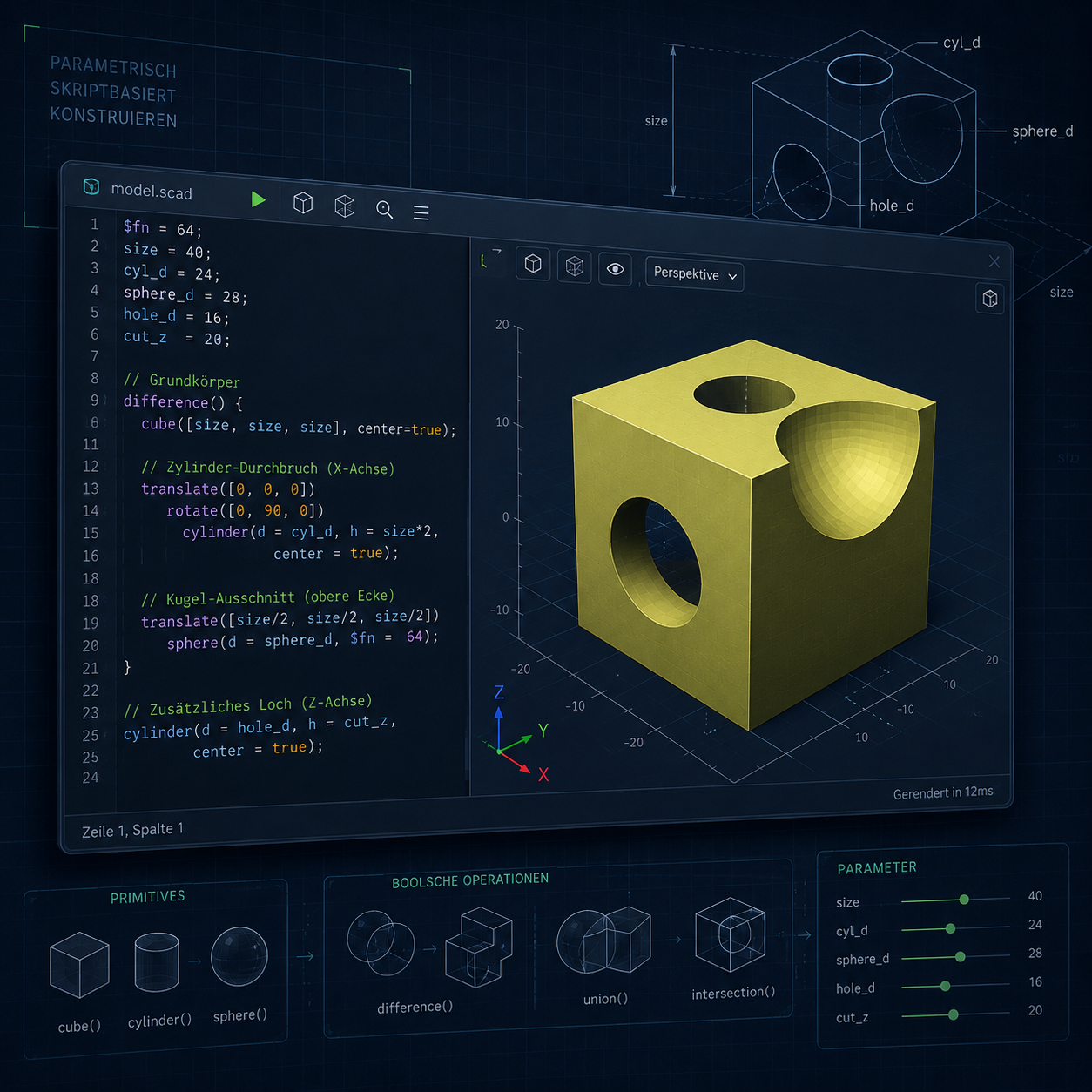Screen dimensions: 1092x1092
Task: Click the Y axis on the gizmo
Action: (523, 738)
